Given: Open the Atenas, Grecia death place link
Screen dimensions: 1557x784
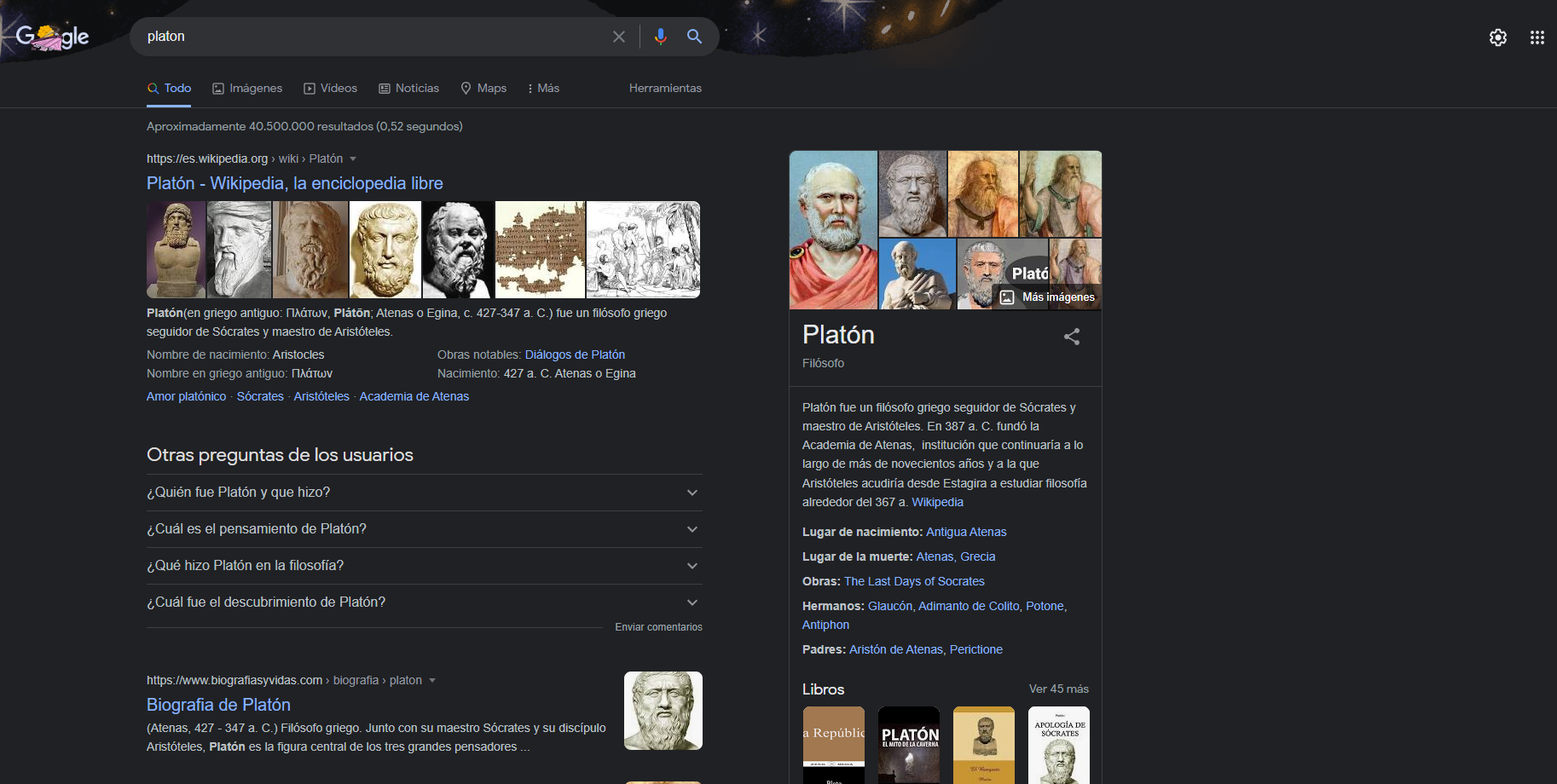Looking at the screenshot, I should coord(956,556).
